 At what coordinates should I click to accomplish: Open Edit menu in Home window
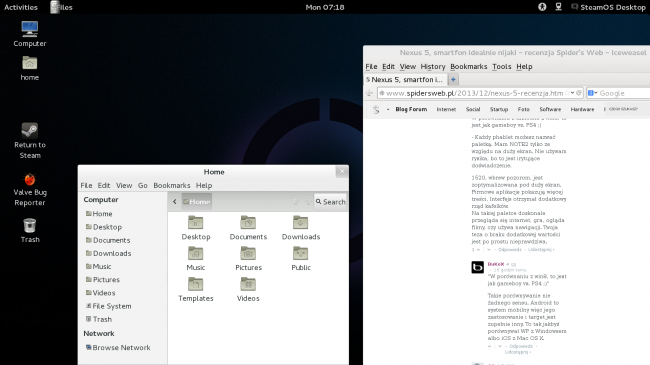tap(104, 185)
